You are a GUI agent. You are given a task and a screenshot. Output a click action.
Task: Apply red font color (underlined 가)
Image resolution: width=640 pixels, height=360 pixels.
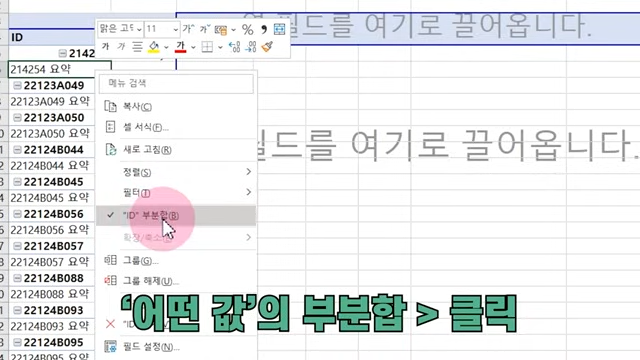click(x=180, y=47)
